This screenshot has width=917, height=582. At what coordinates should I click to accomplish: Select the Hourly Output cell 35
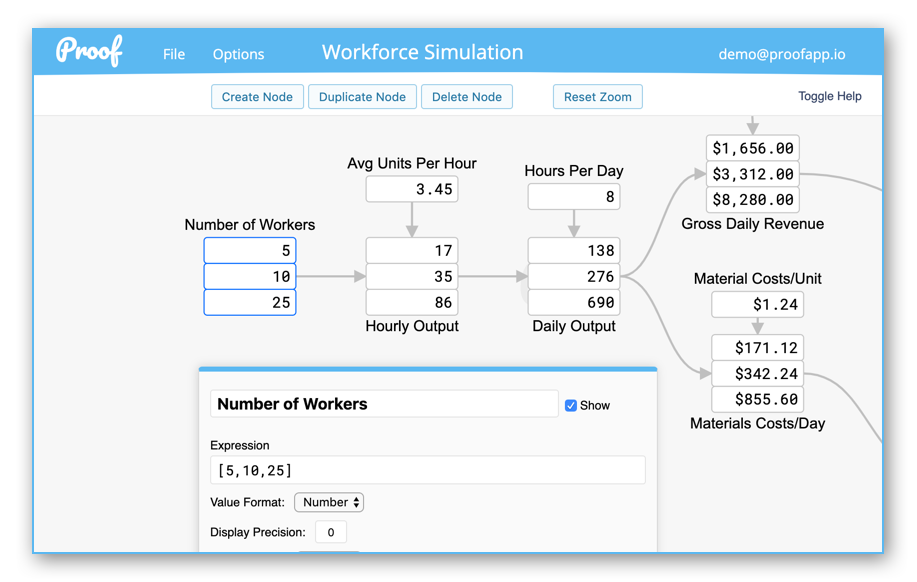[412, 276]
